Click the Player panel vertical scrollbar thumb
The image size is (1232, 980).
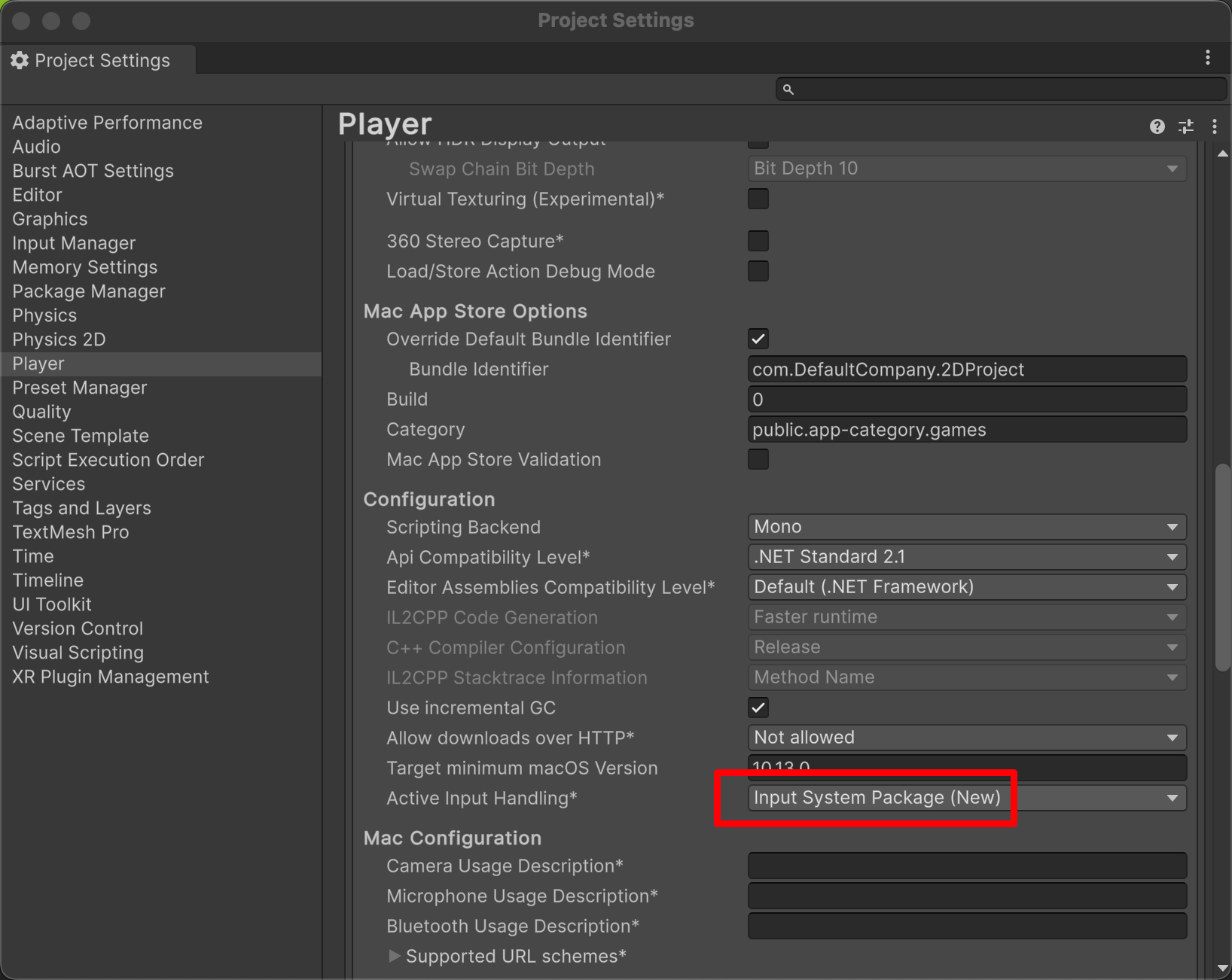click(x=1223, y=568)
